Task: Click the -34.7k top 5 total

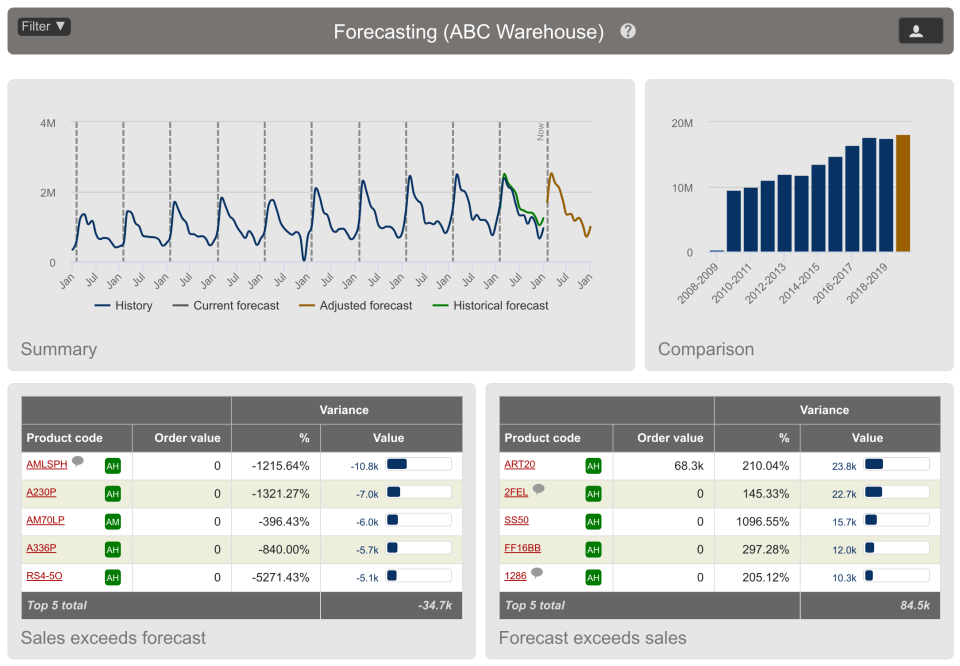Action: tap(435, 605)
